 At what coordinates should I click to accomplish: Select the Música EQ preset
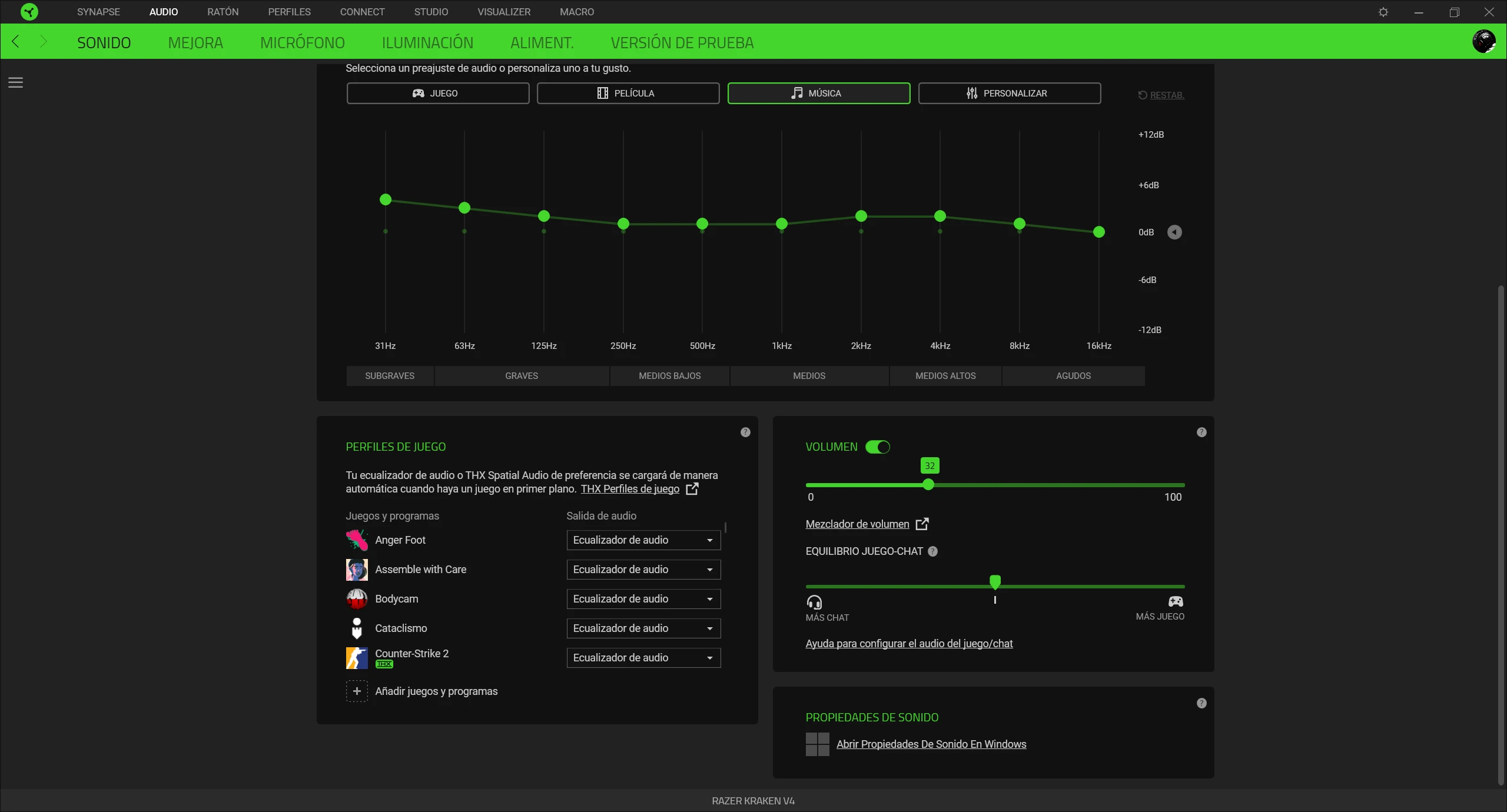[x=819, y=93]
